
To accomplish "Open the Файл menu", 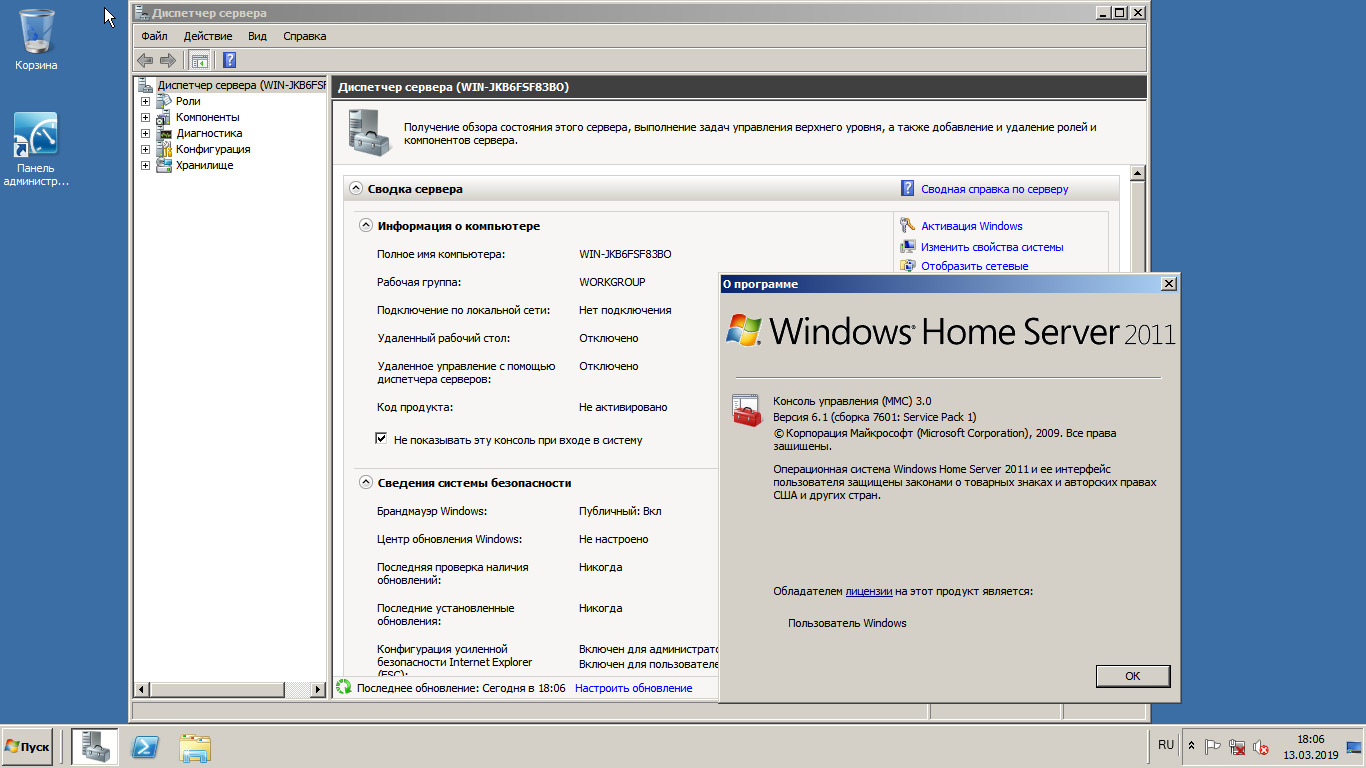I will pyautogui.click(x=154, y=36).
